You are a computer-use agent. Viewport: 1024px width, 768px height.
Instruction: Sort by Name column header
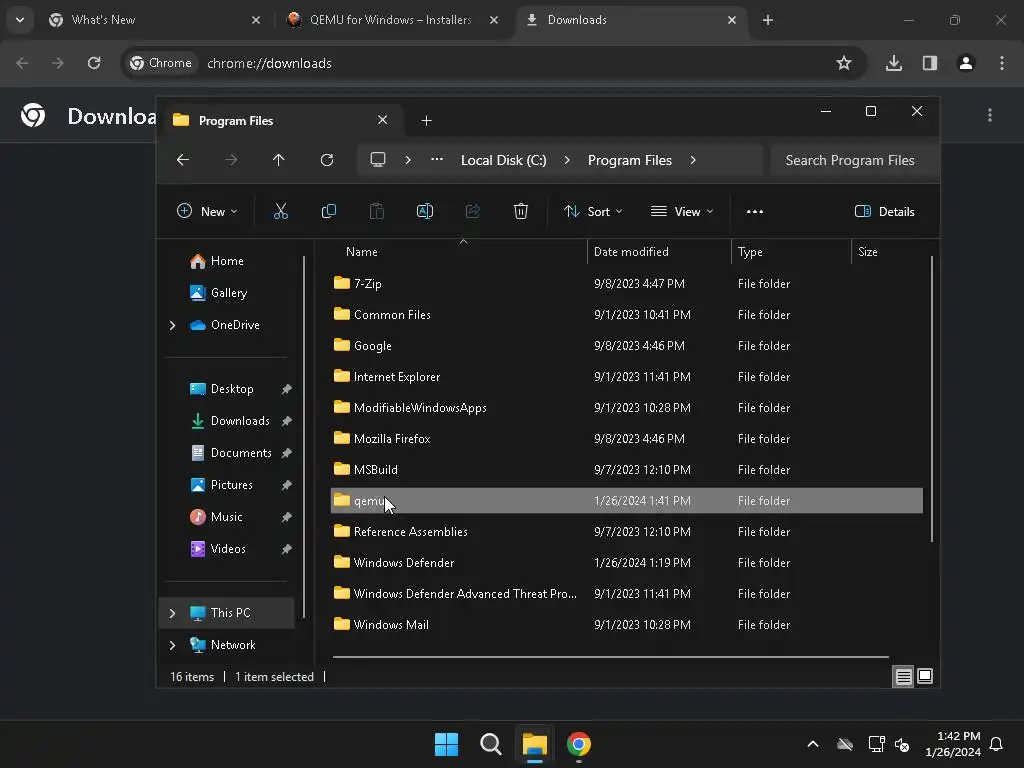point(362,251)
